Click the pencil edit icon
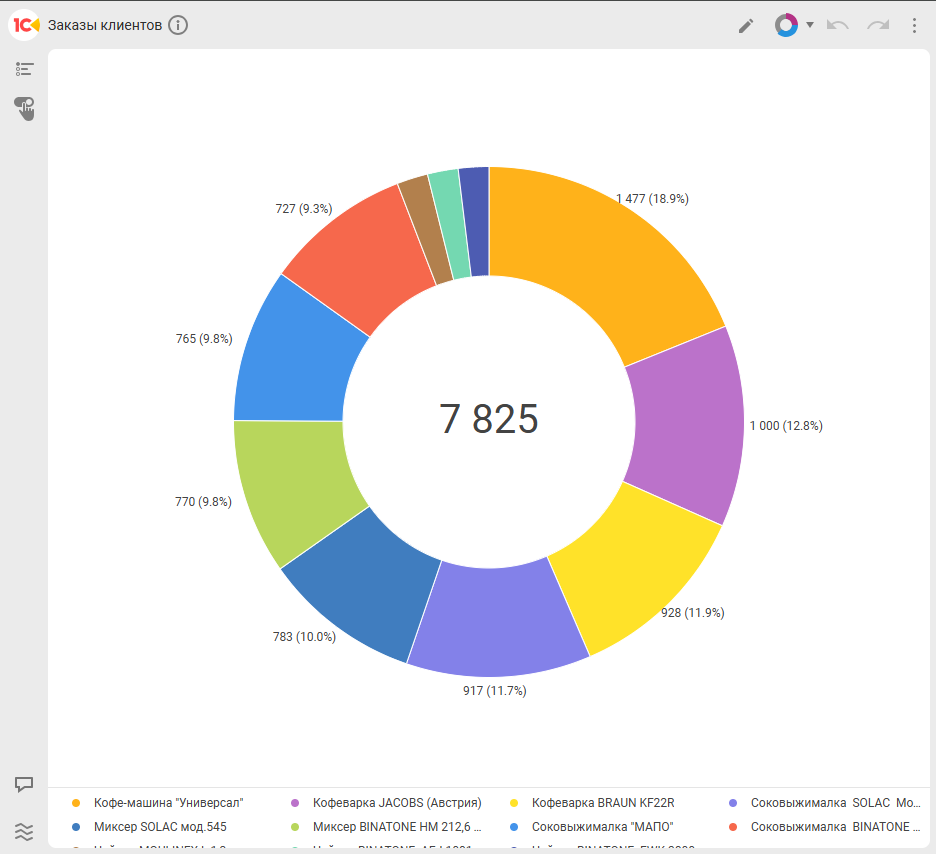 (x=746, y=26)
